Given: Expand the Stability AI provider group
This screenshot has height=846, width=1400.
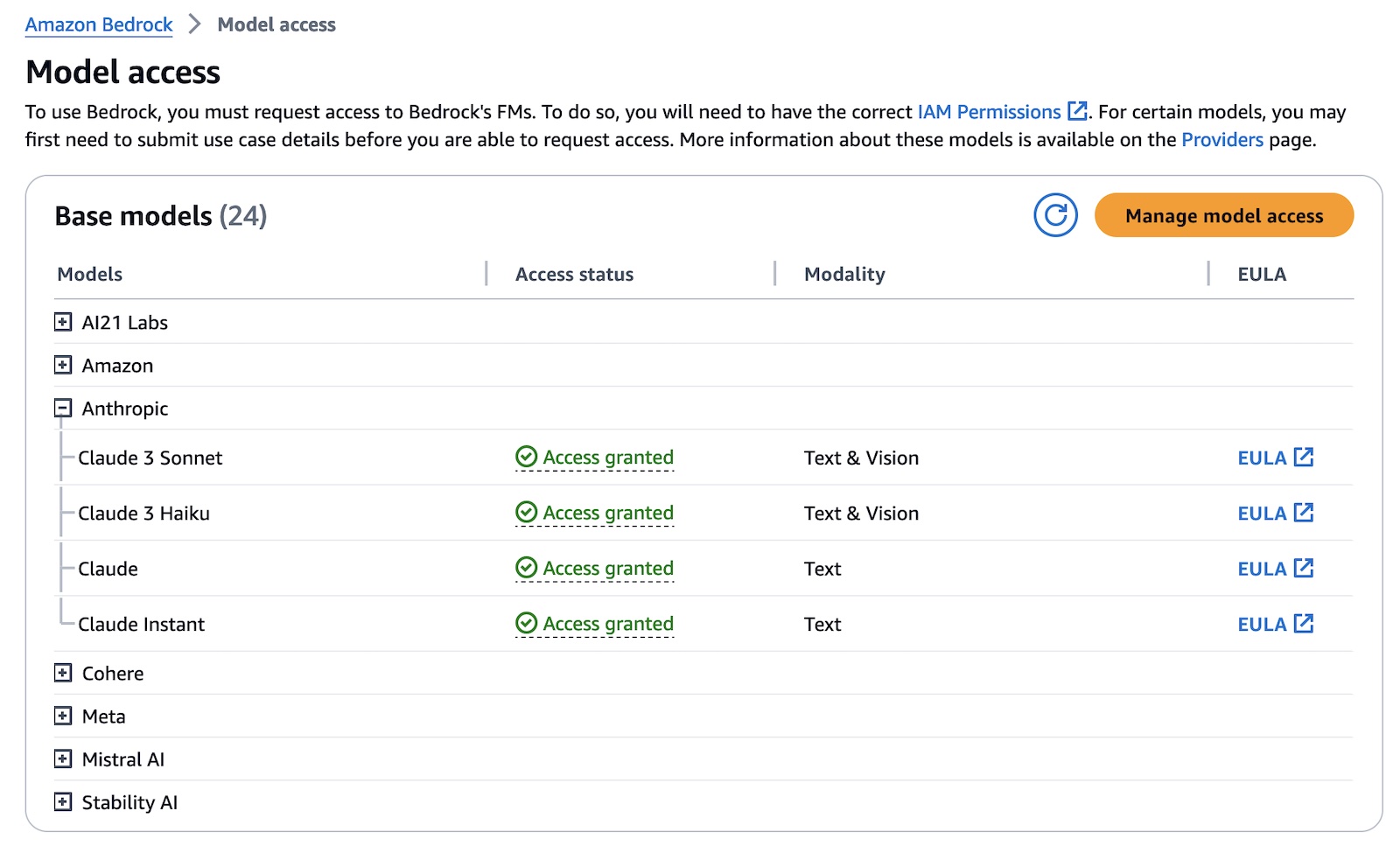Looking at the screenshot, I should pyautogui.click(x=63, y=801).
